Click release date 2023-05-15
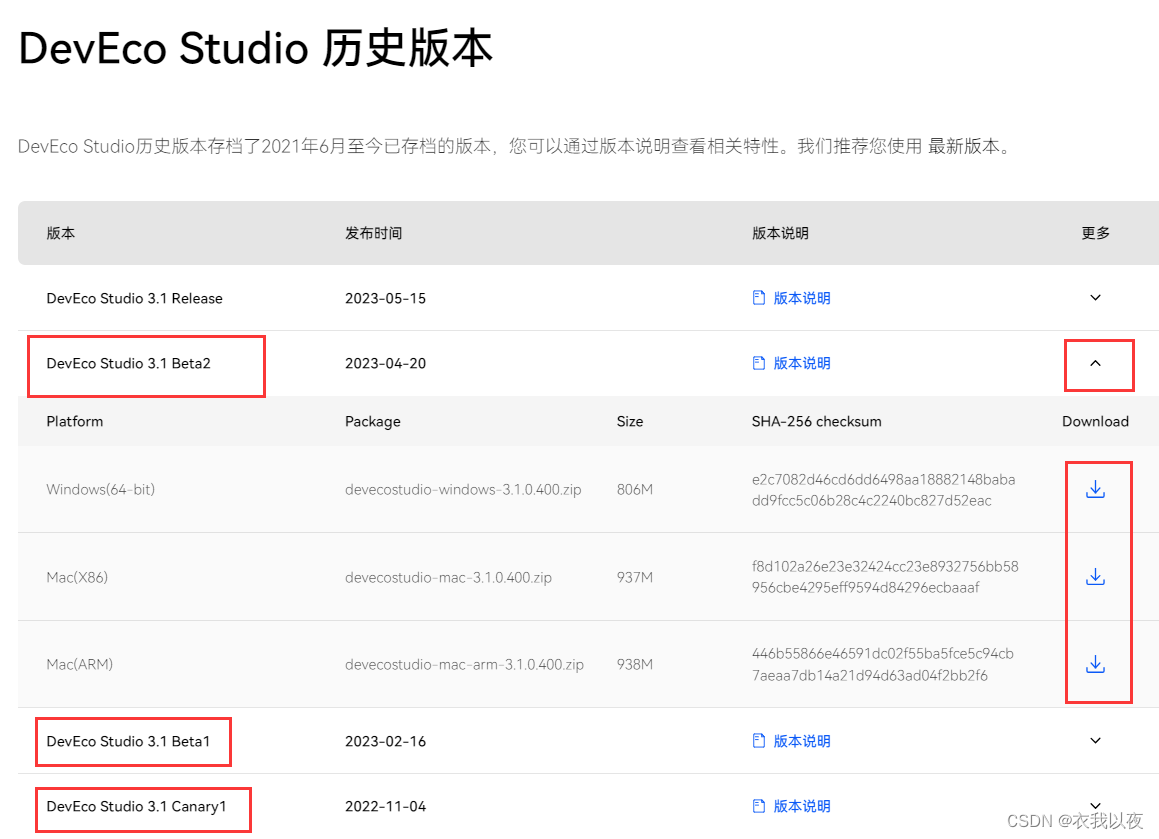 (386, 298)
